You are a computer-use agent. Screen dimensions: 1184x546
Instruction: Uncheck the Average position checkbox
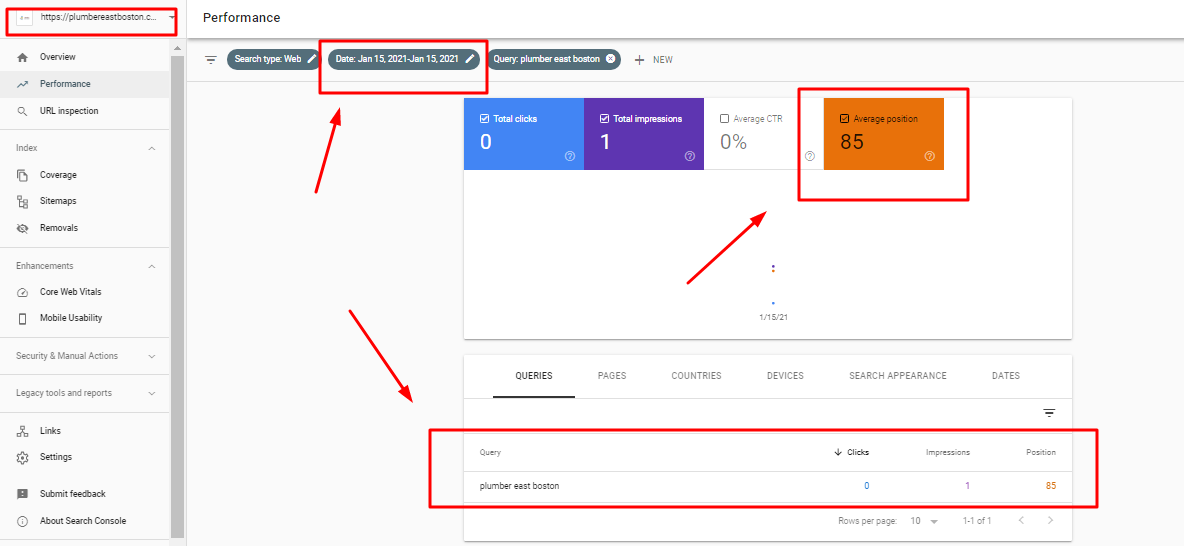click(x=844, y=119)
